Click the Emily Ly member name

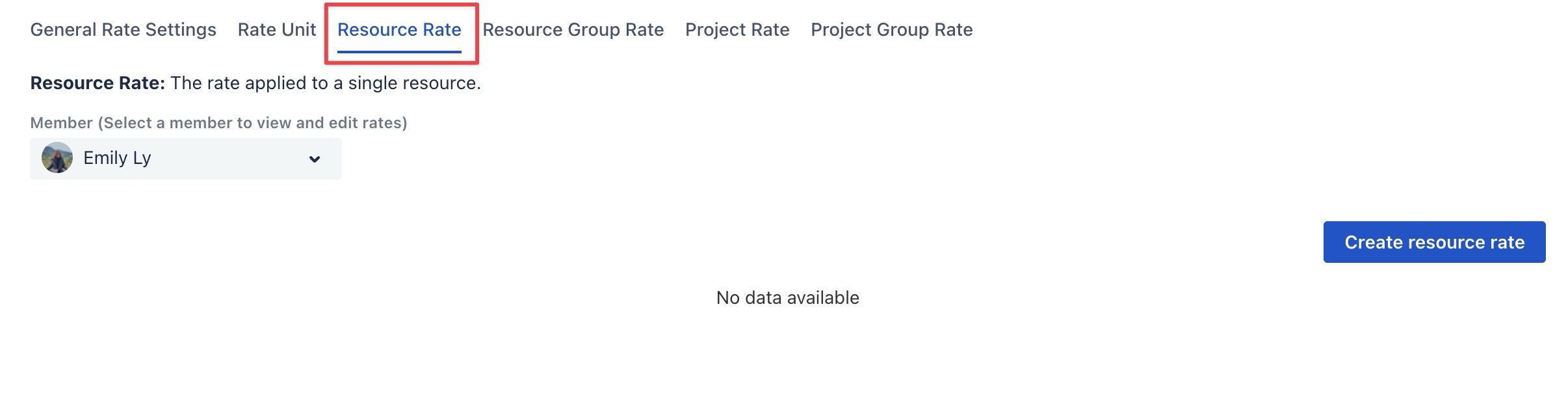[117, 158]
